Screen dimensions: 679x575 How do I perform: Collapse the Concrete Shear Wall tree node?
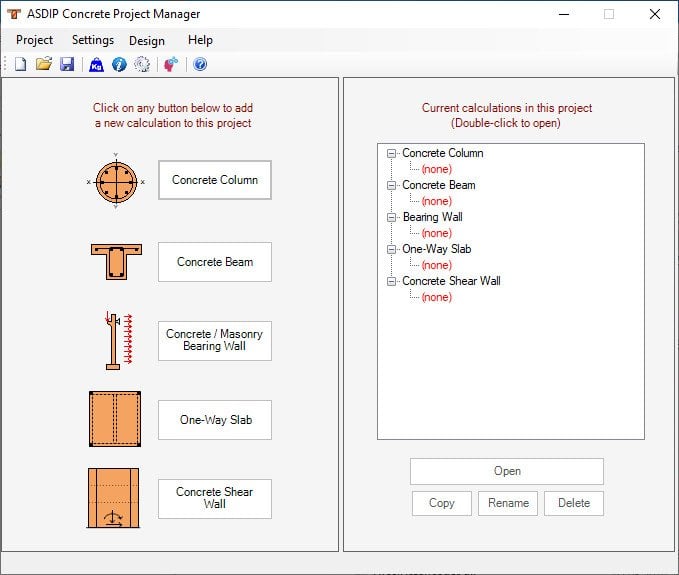(391, 281)
